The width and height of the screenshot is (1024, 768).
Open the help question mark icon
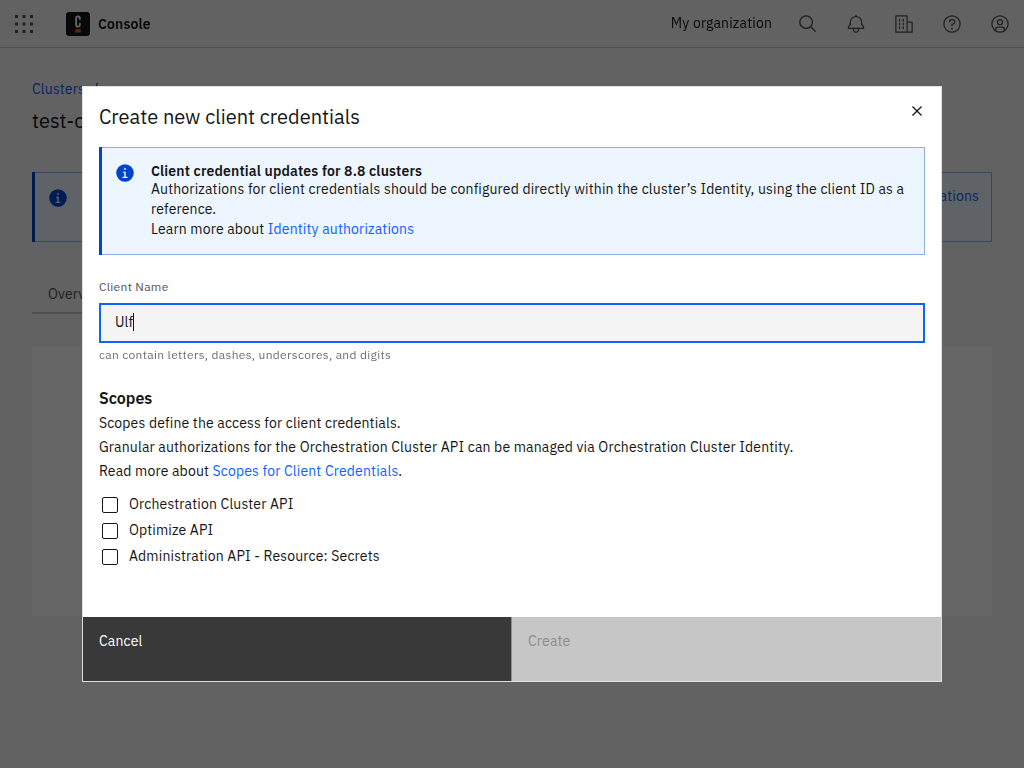click(952, 24)
